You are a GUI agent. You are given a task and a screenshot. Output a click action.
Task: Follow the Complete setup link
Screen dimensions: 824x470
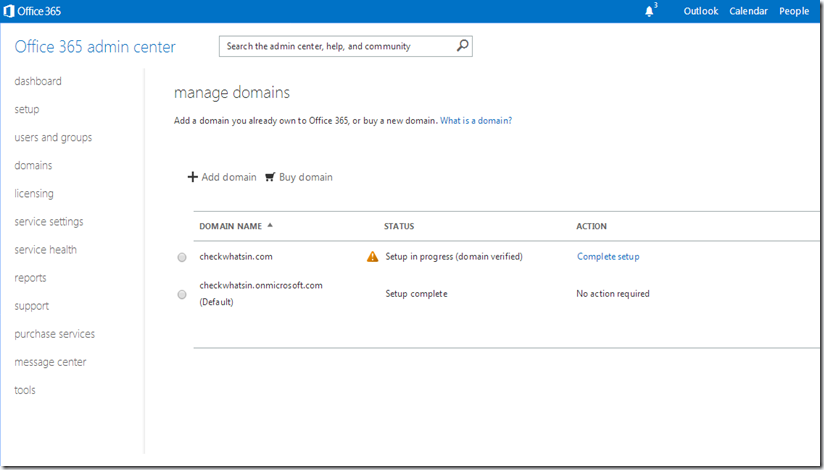click(608, 257)
